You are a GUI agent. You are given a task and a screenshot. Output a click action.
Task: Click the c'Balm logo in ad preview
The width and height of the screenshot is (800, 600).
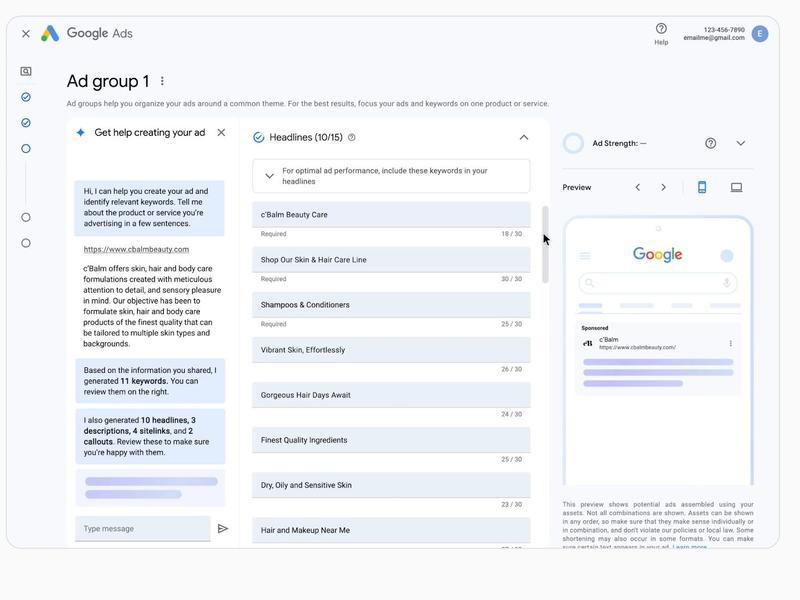tap(588, 343)
